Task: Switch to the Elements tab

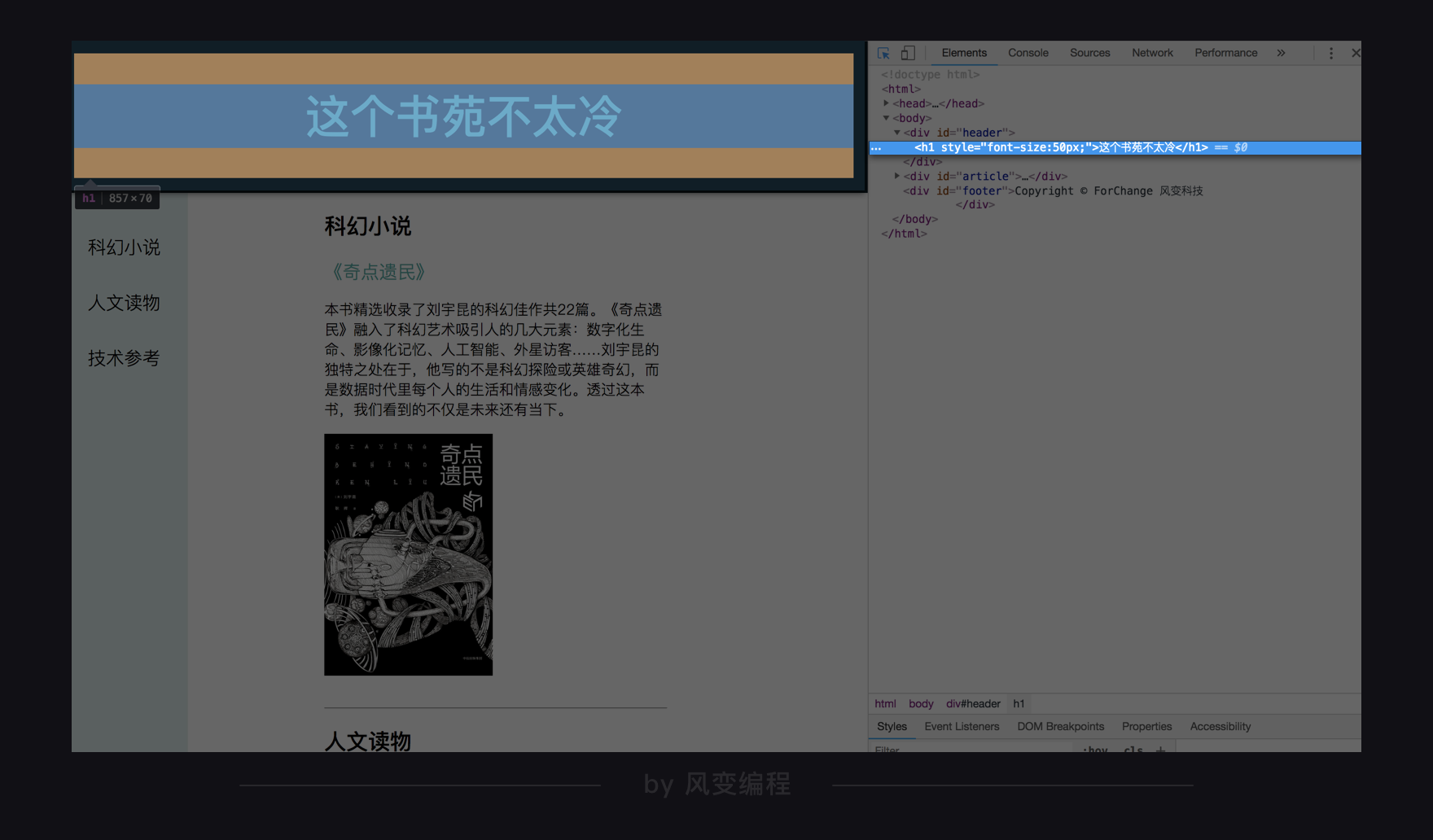Action: click(964, 53)
